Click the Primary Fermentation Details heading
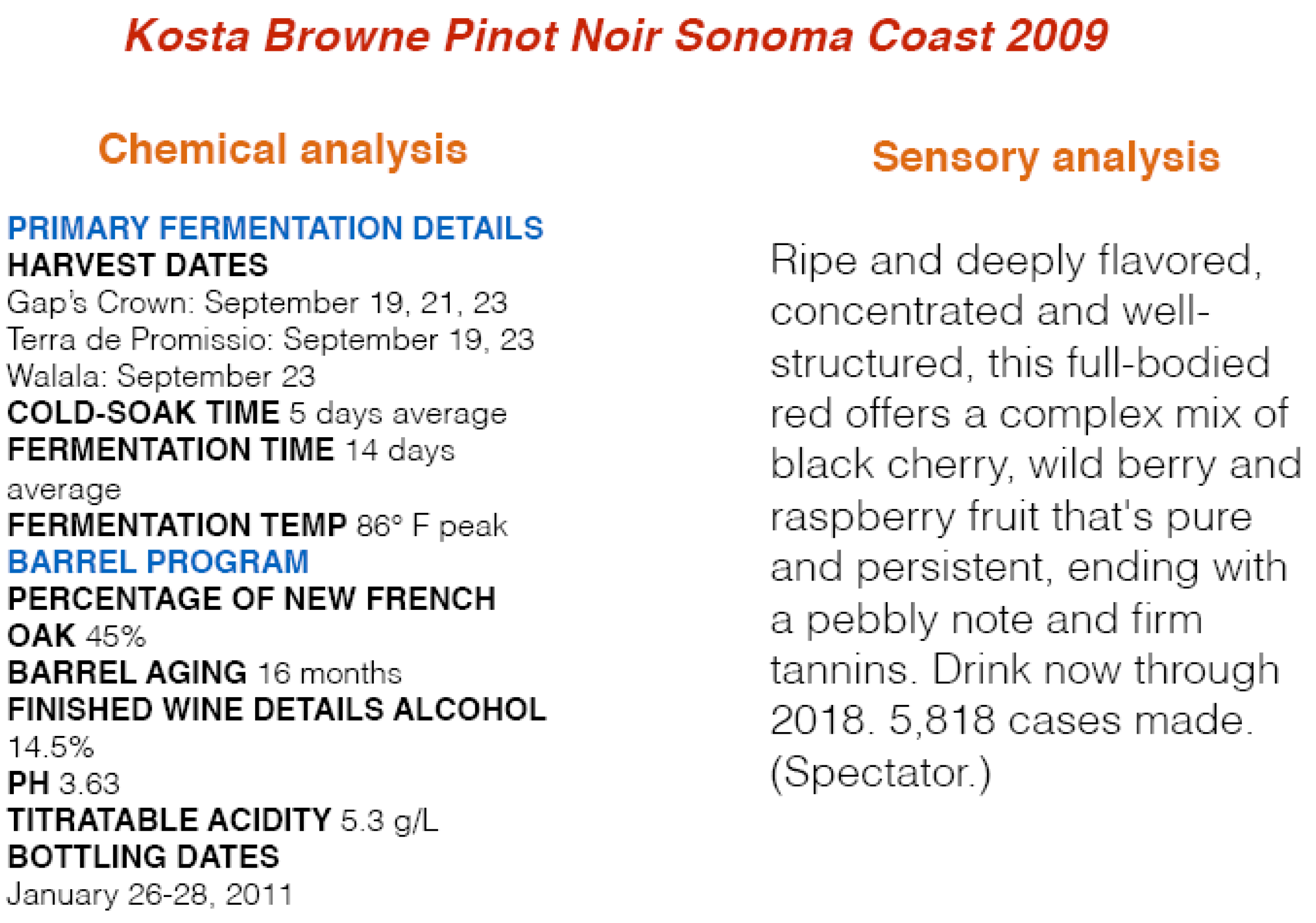 click(x=275, y=228)
